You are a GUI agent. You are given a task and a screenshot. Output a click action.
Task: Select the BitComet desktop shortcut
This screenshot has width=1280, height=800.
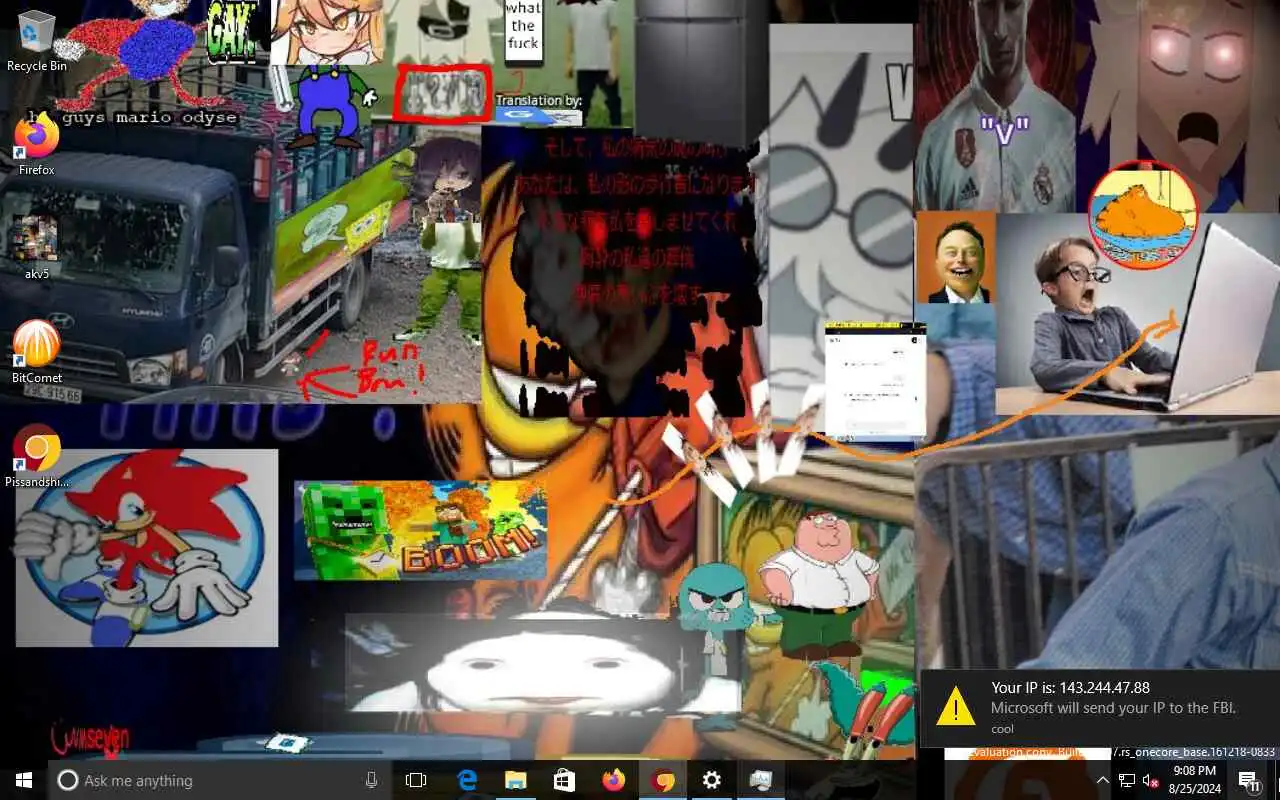[x=37, y=352]
